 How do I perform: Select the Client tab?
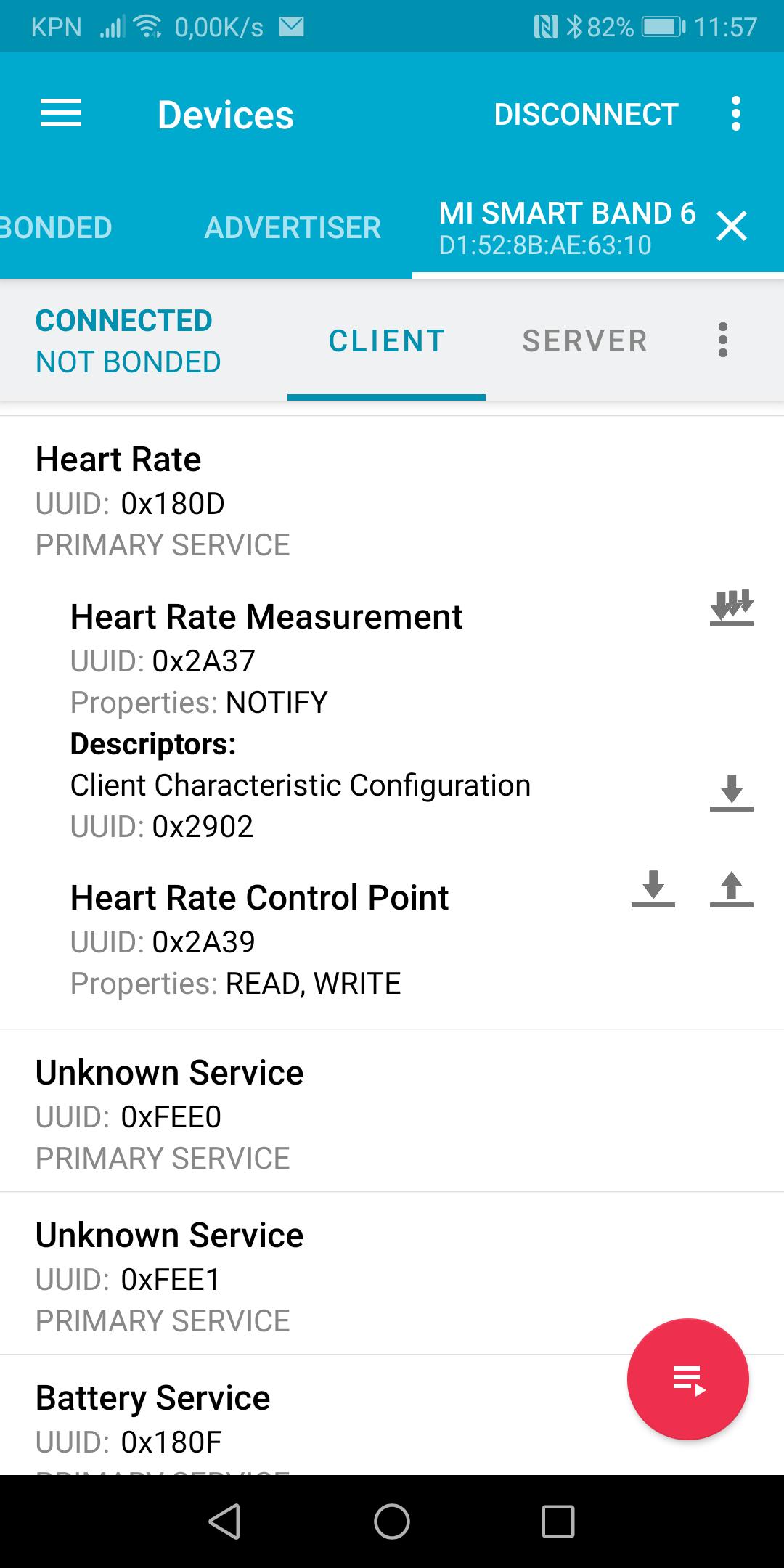(386, 340)
